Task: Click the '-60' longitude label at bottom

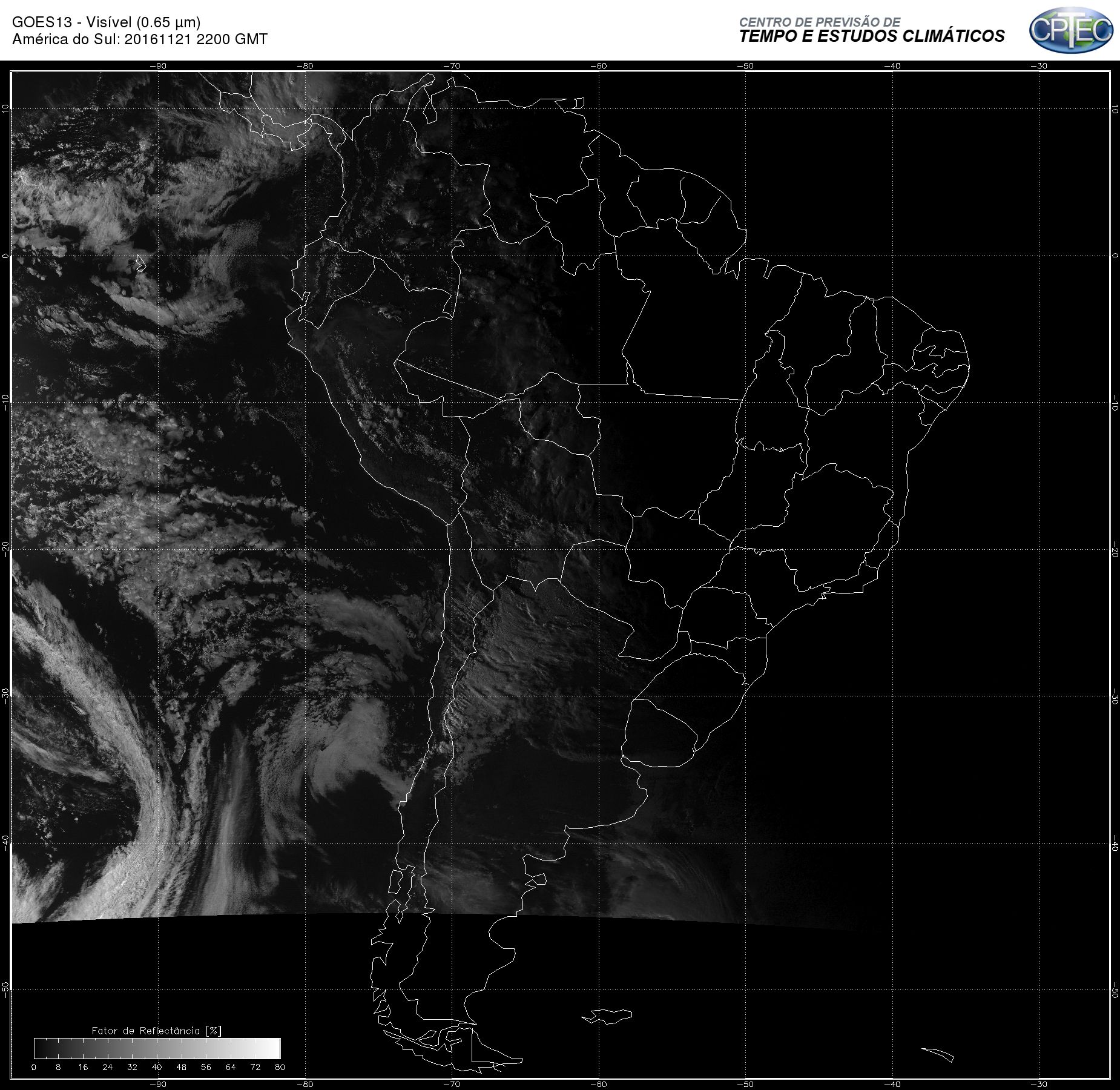Action: pos(599,1084)
